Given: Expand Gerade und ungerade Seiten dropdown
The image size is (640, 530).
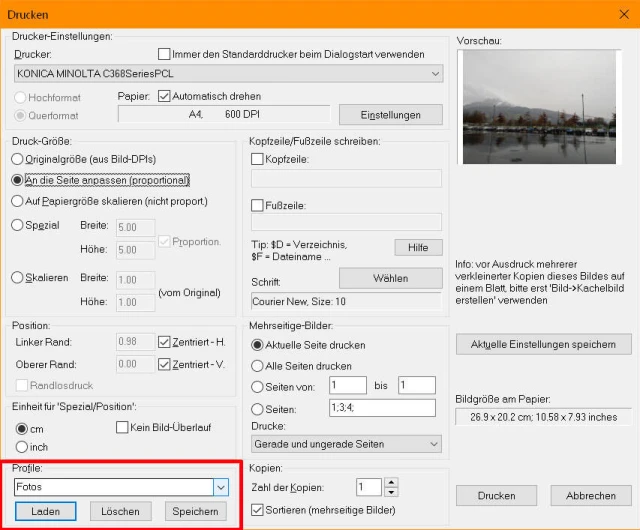Looking at the screenshot, I should click(434, 443).
